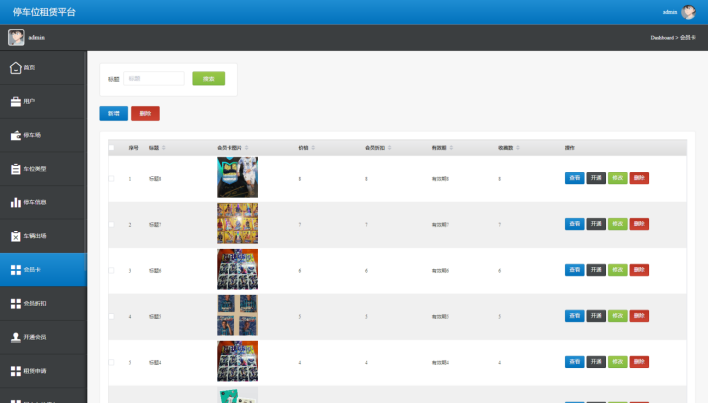The image size is (709, 403).
Task: Click 删除 for the 标题6 row
Action: click(x=639, y=270)
